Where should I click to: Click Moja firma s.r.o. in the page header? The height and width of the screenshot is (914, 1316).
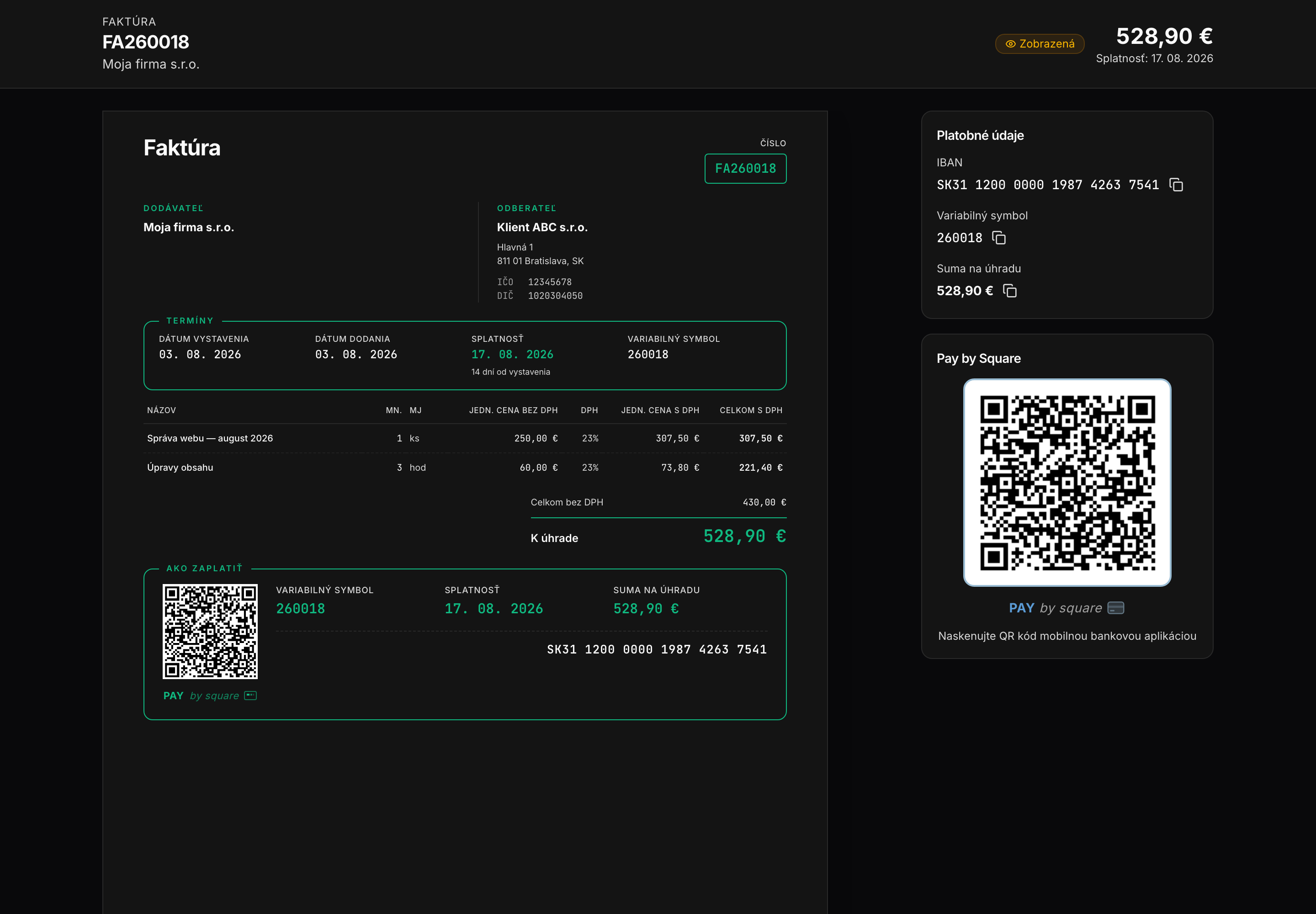pyautogui.click(x=151, y=64)
